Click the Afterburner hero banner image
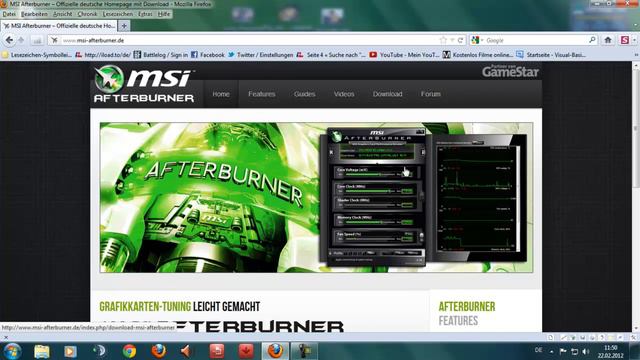The height and width of the screenshot is (360, 640). 316,198
